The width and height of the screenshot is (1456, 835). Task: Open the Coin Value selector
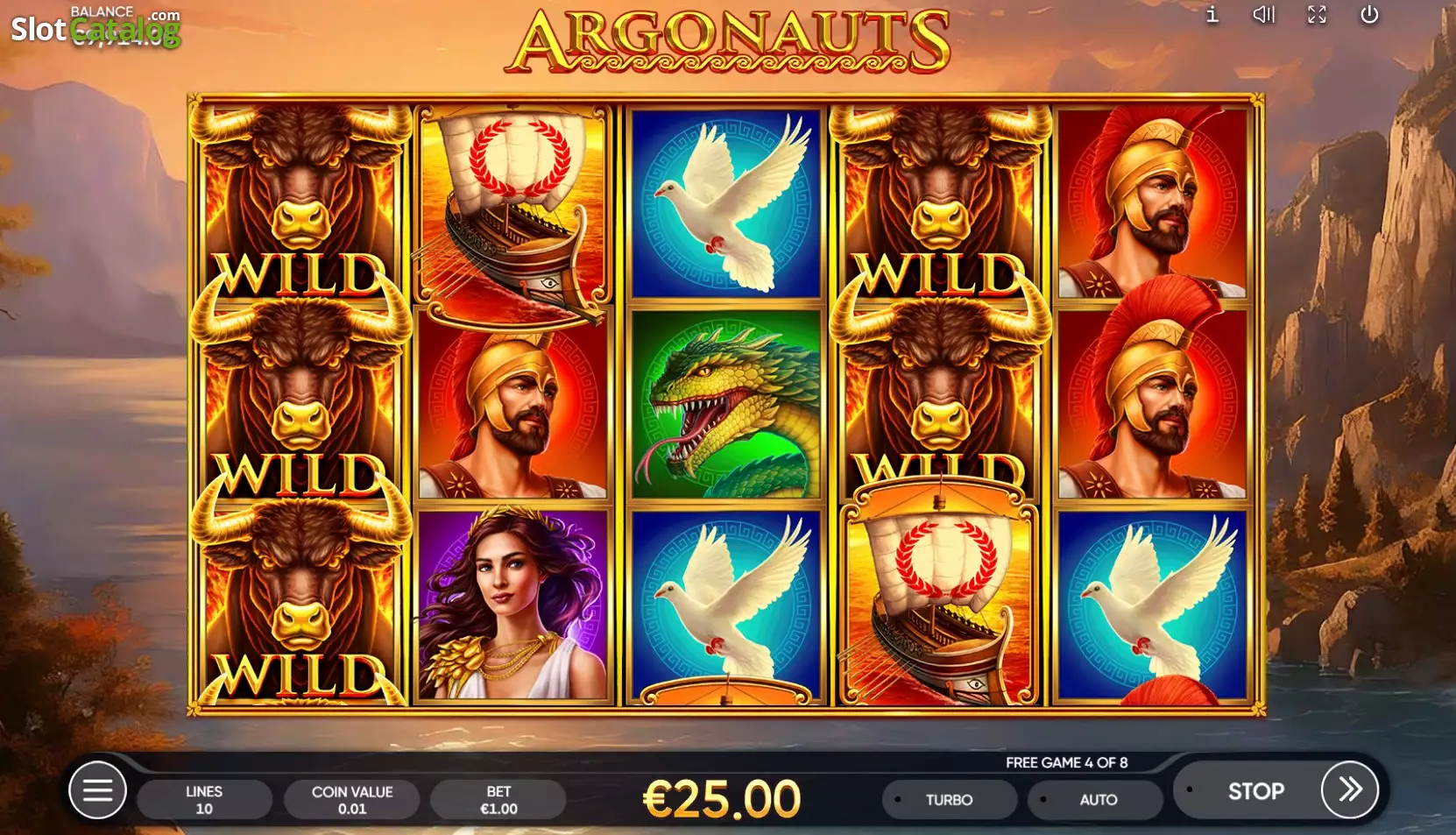(x=352, y=799)
